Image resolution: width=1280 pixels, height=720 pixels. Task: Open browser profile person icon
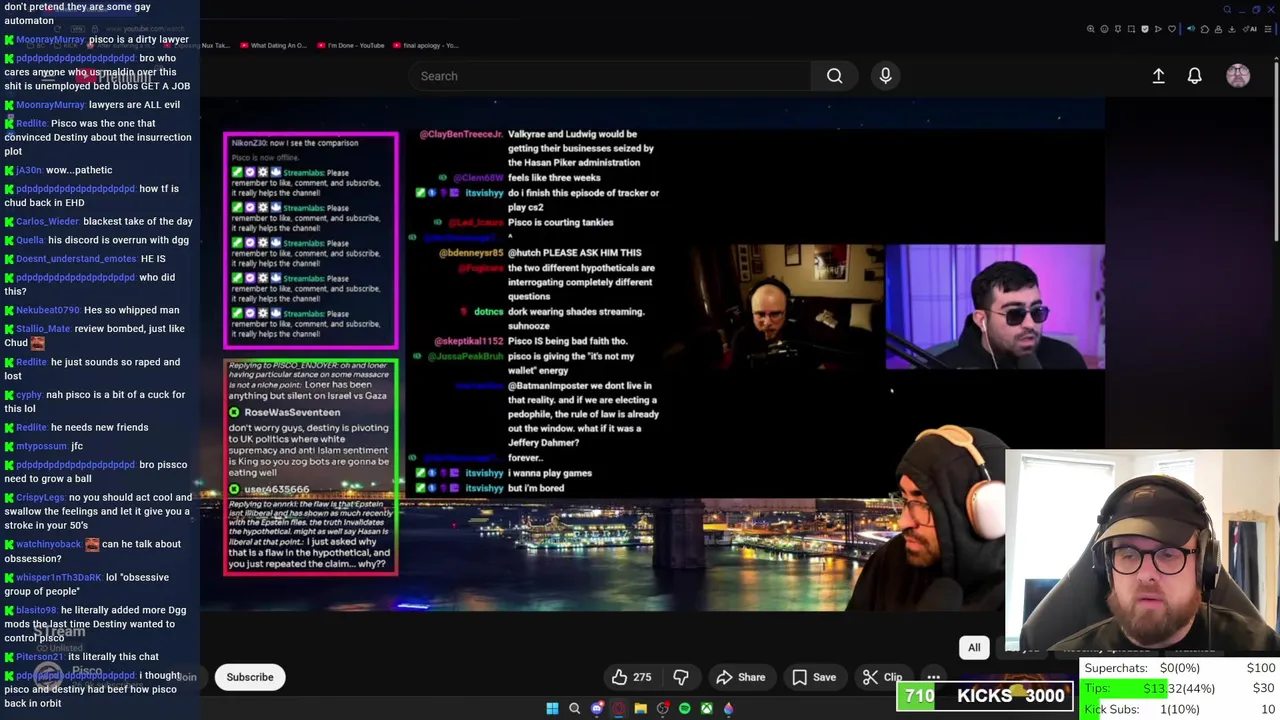tap(1218, 29)
